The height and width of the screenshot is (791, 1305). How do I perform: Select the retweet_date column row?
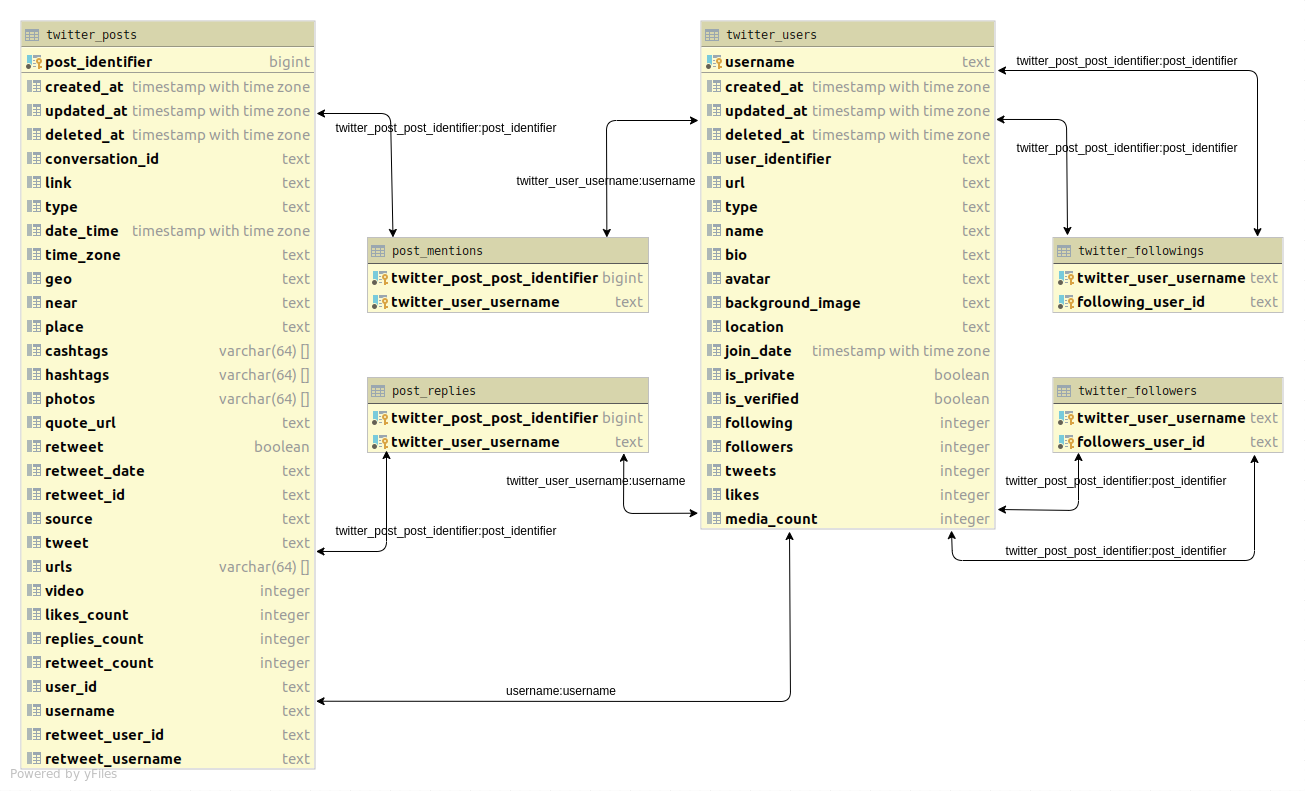[168, 471]
